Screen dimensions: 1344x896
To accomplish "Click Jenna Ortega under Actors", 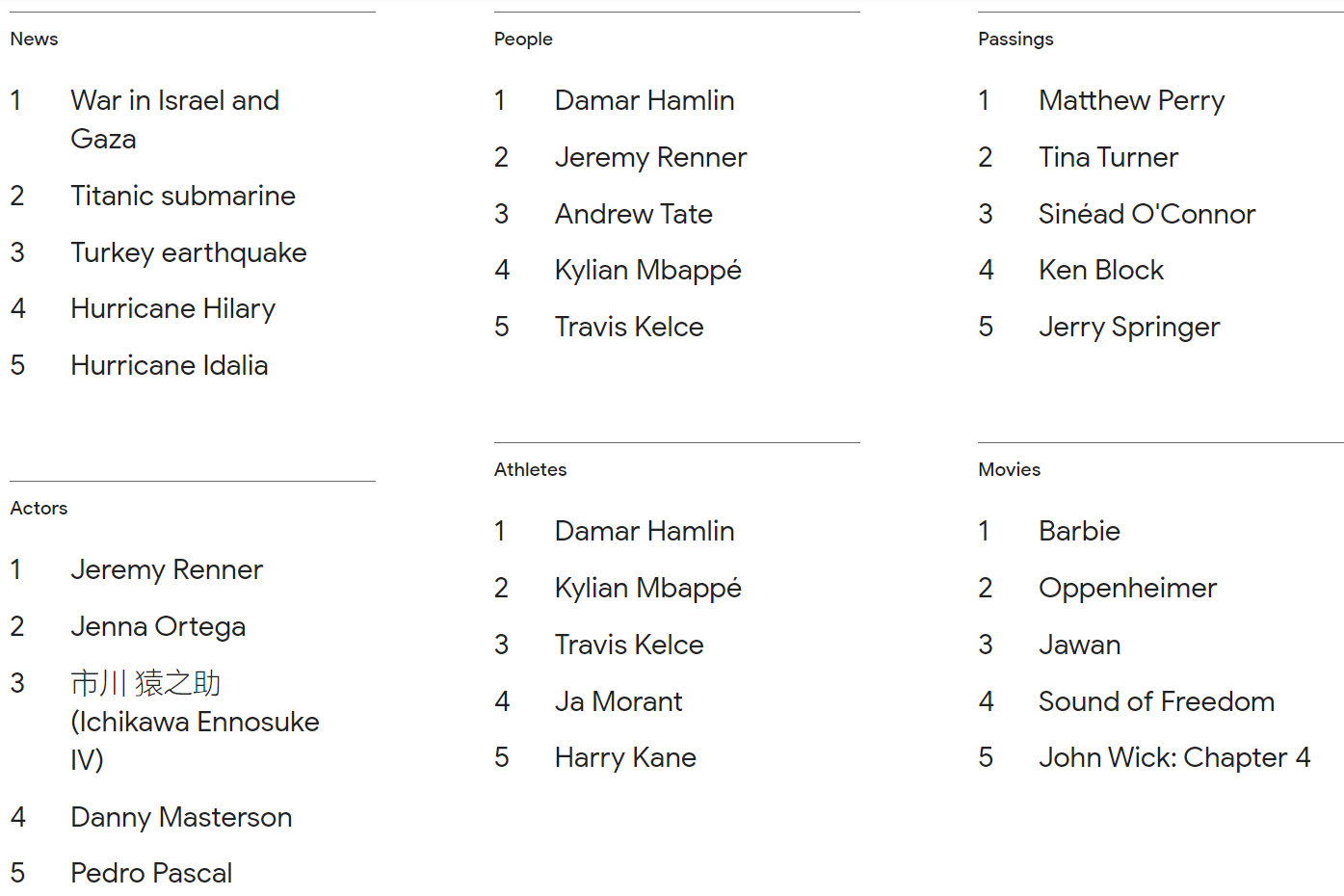I will pos(158,626).
